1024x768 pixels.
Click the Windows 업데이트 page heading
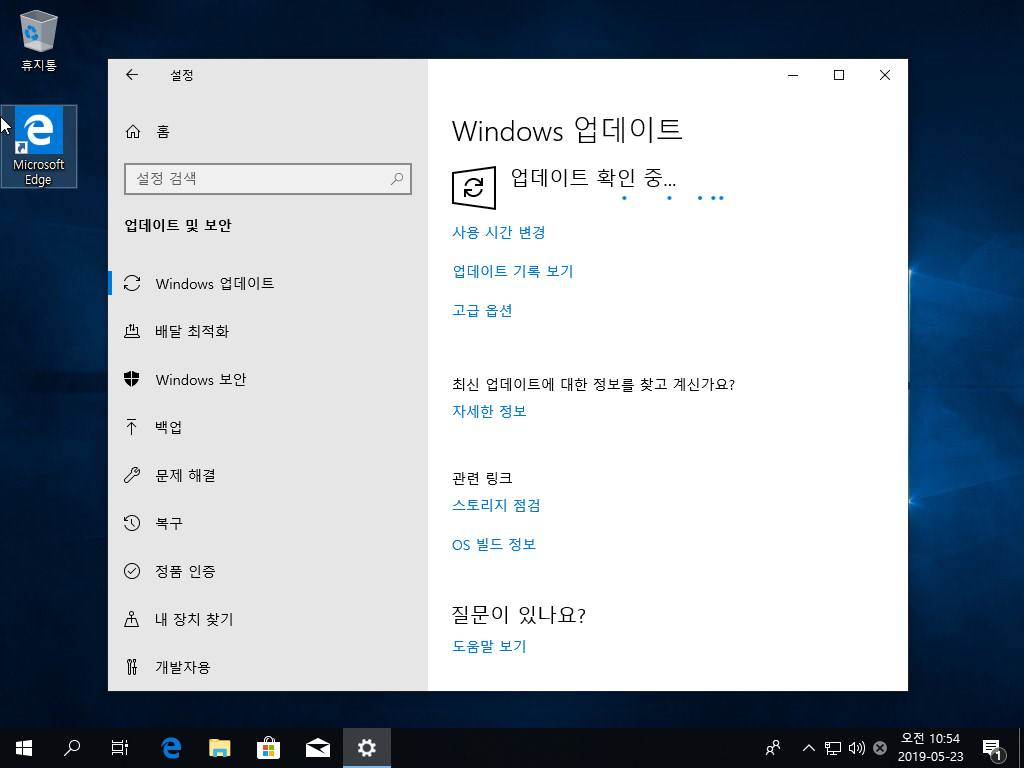tap(567, 131)
